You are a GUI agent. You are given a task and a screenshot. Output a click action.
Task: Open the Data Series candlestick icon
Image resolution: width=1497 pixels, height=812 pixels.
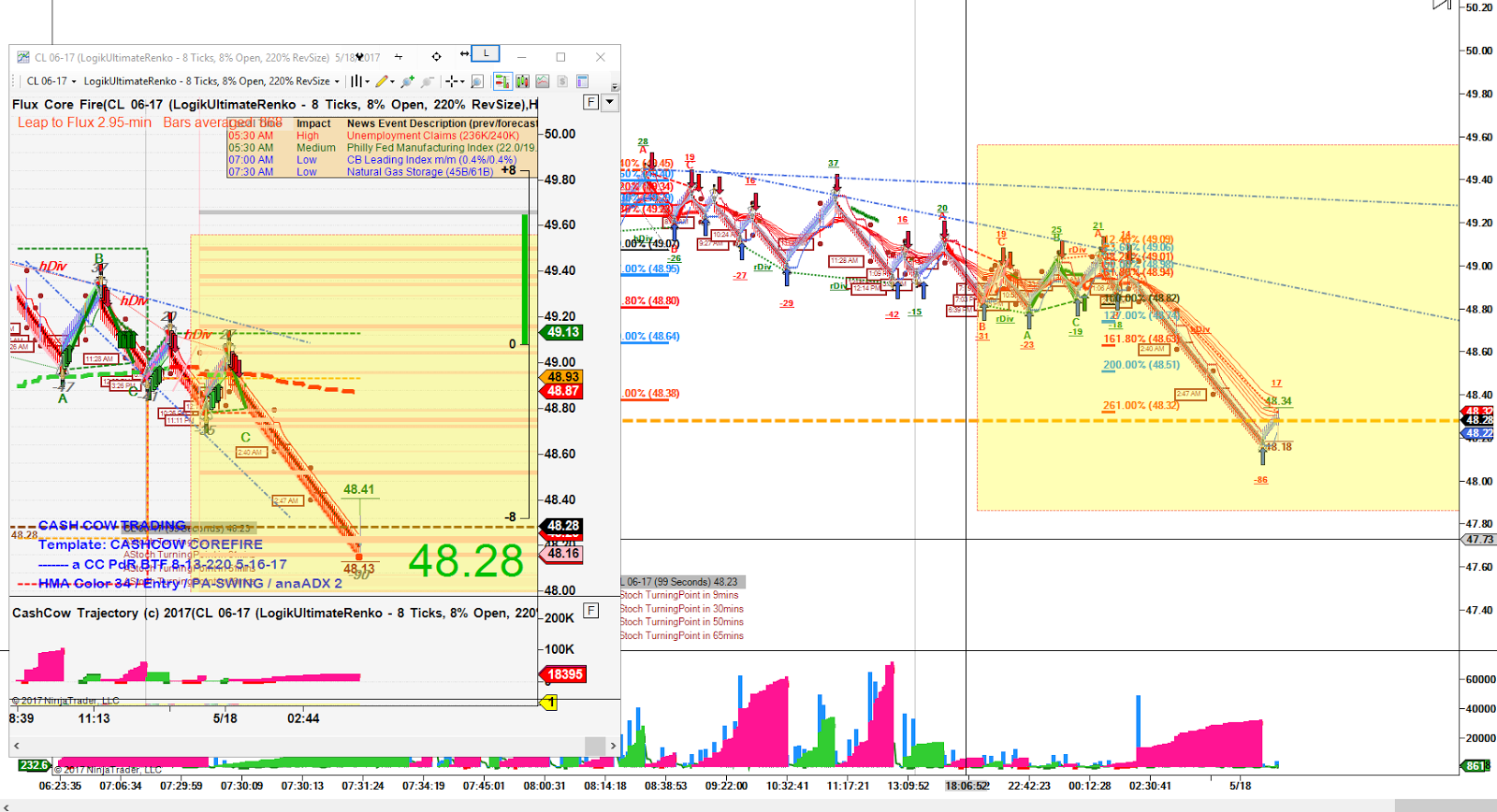(x=522, y=81)
